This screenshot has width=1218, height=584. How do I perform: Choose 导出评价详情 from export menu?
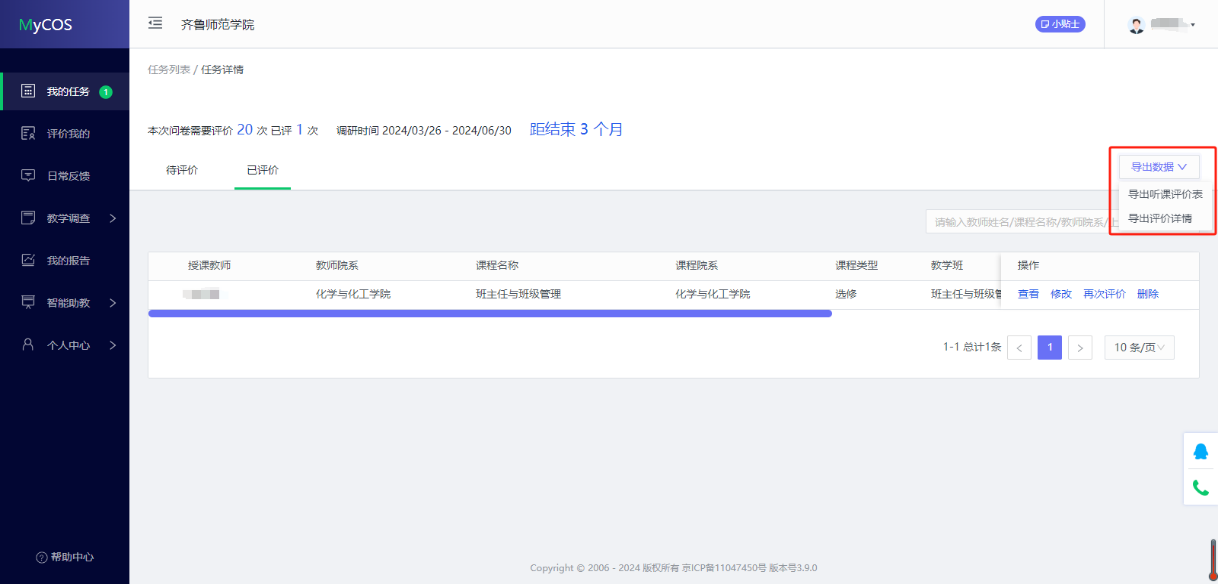coord(1160,219)
